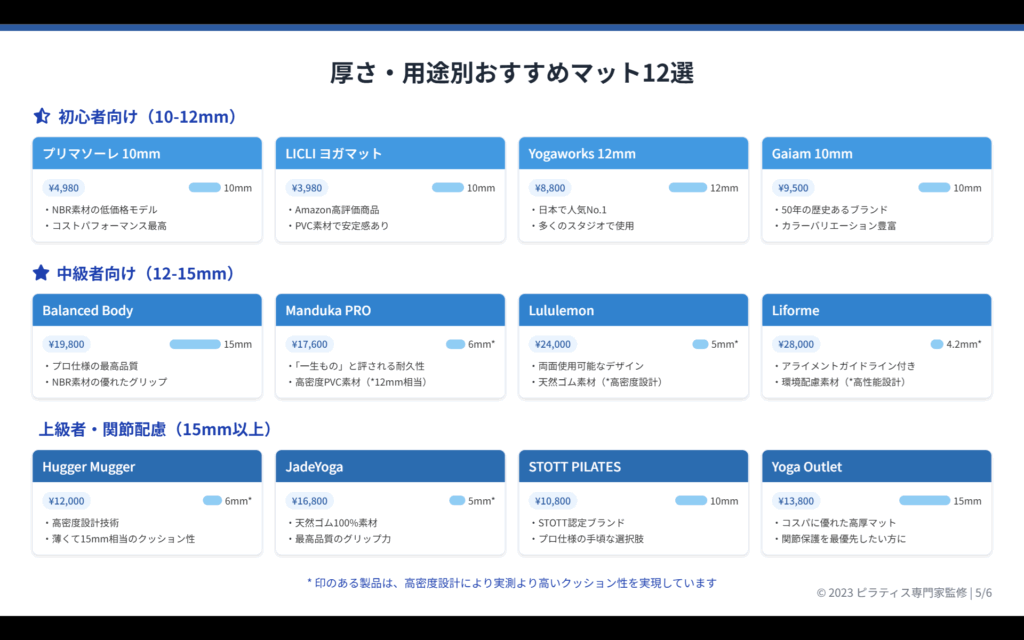The image size is (1024, 640).
Task: Select the Gaiam 10mm card header
Action: (812, 154)
